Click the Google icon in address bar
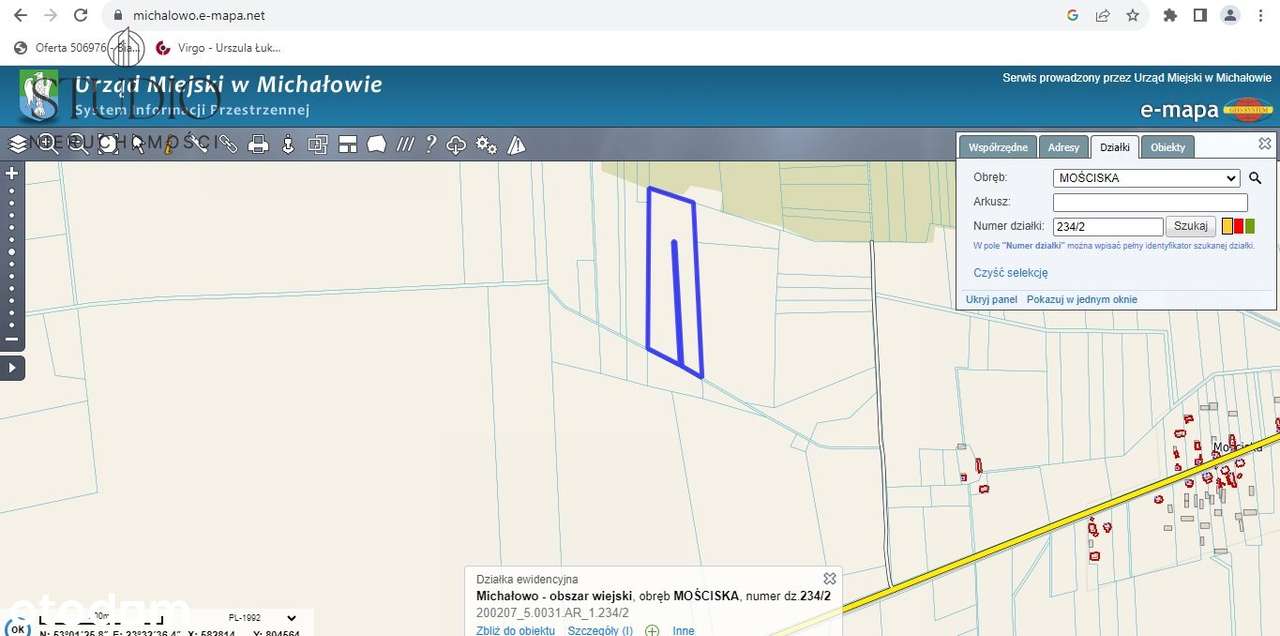 [1072, 16]
